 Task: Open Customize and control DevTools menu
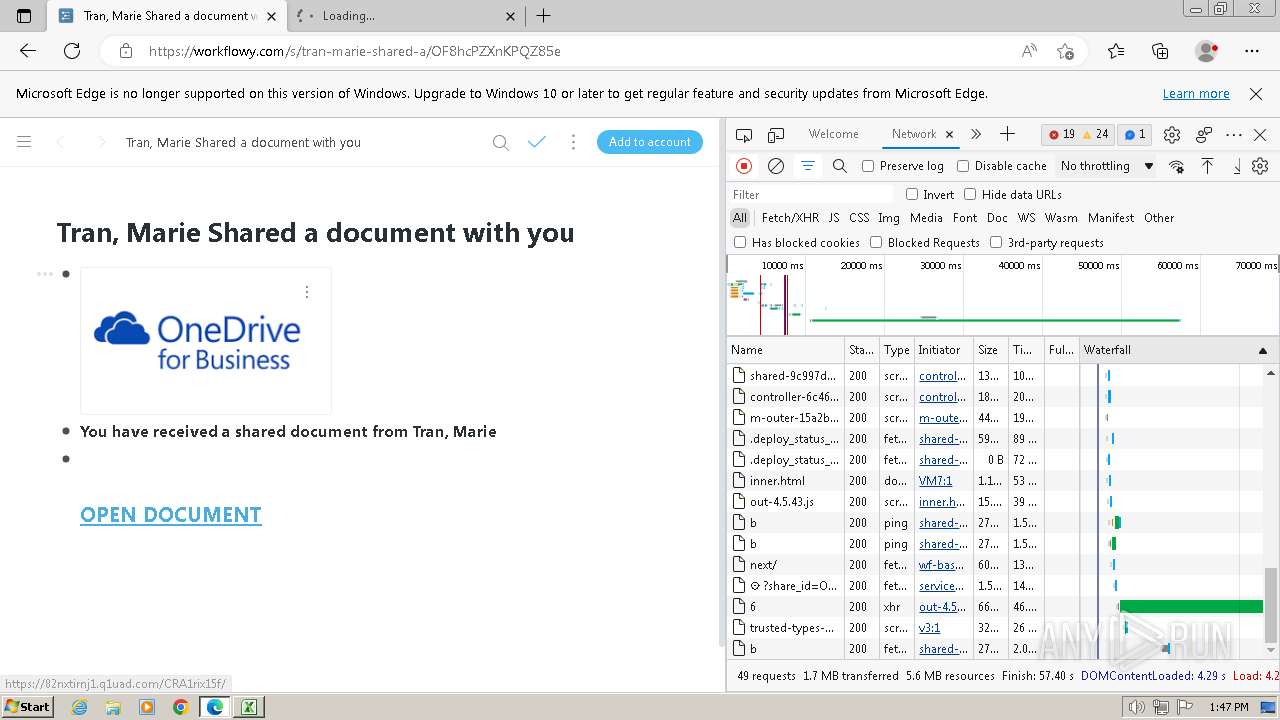pos(1234,135)
